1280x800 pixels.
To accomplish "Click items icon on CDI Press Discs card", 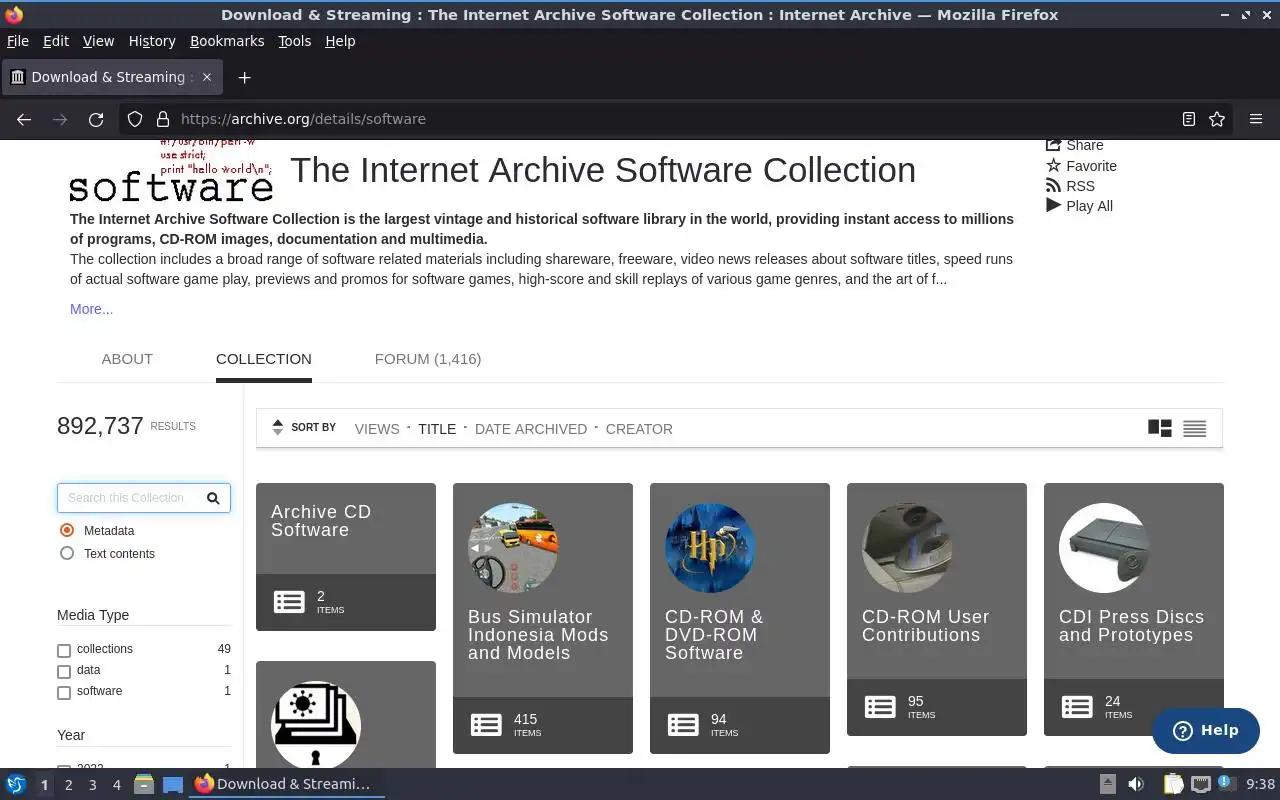I will [x=1077, y=707].
